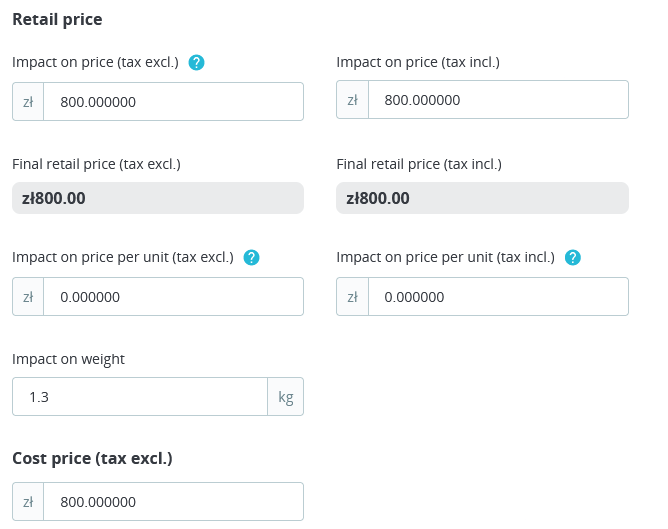Click the Cost price (tax excl.) heading
The width and height of the screenshot is (668, 529).
(92, 459)
